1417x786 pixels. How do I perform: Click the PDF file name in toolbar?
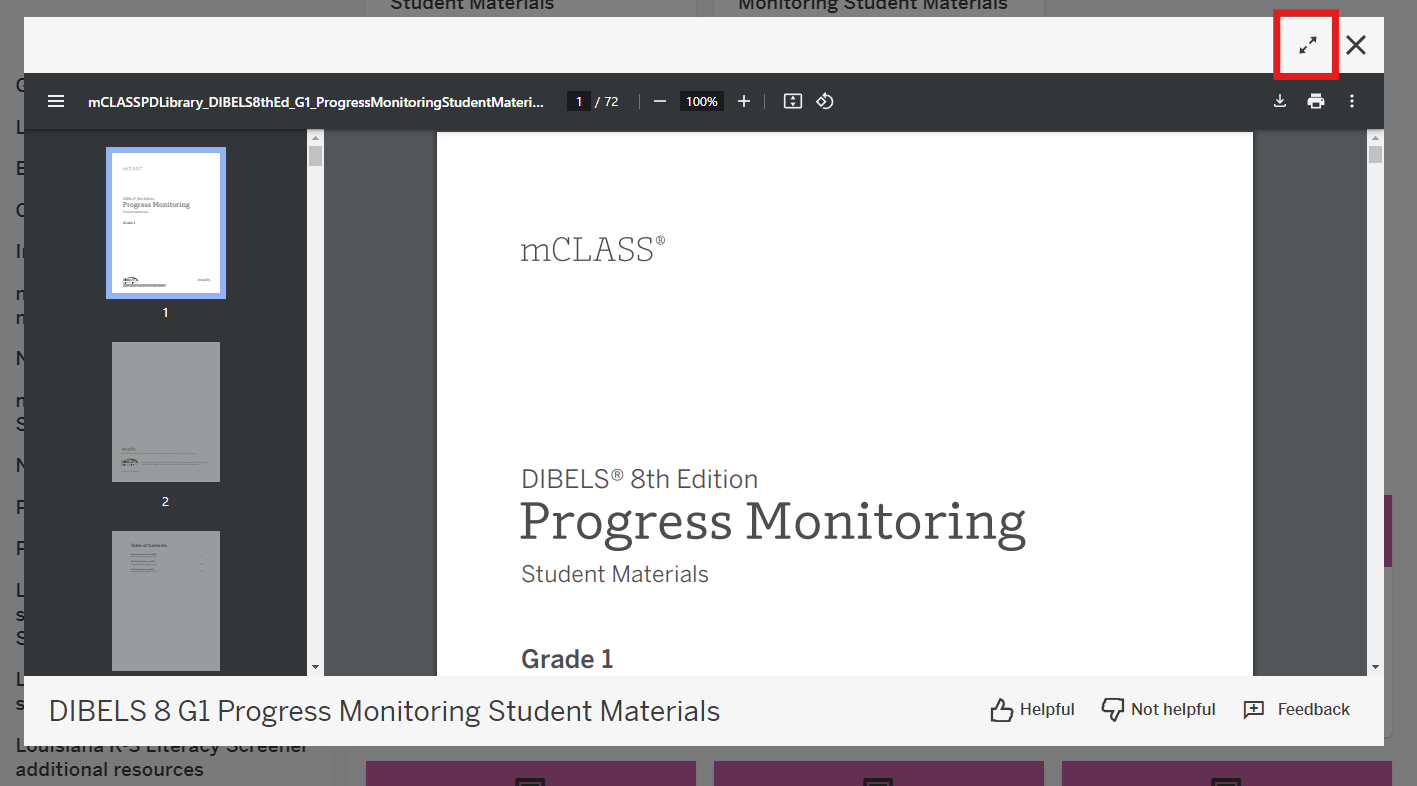tap(316, 101)
